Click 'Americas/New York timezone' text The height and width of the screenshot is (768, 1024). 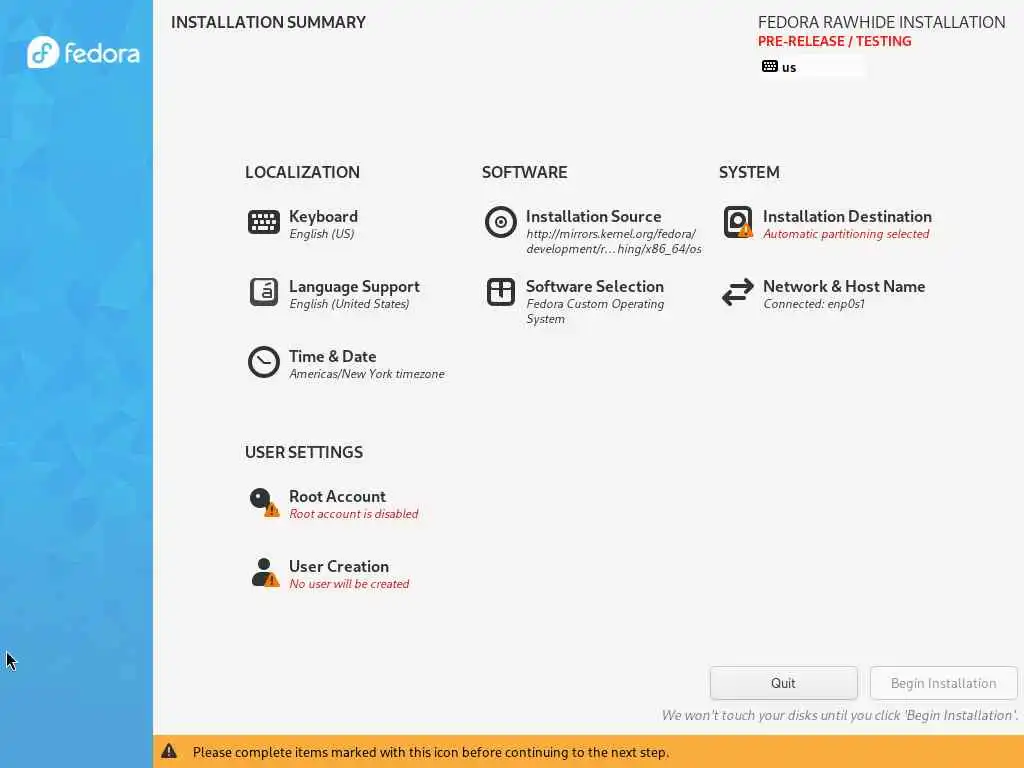(x=367, y=374)
